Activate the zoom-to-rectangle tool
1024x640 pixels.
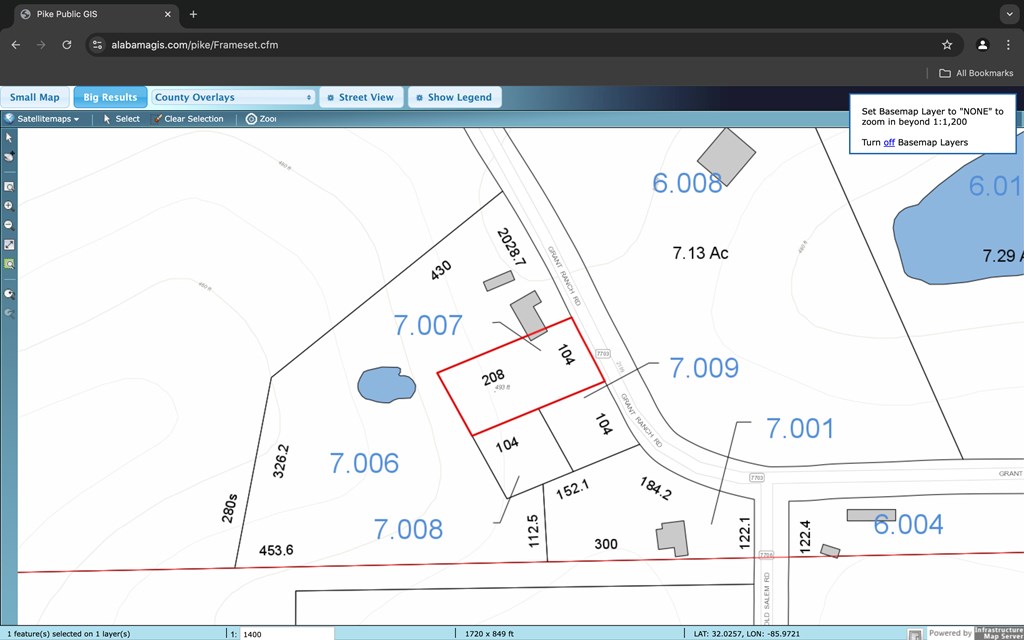point(9,186)
